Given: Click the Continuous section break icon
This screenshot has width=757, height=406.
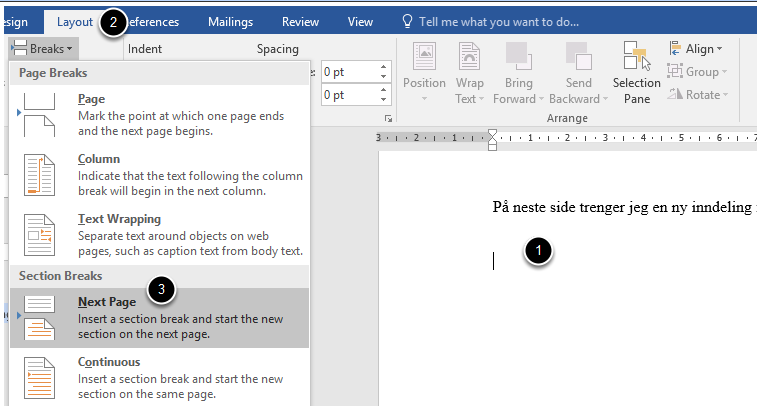Looking at the screenshot, I should pos(39,378).
